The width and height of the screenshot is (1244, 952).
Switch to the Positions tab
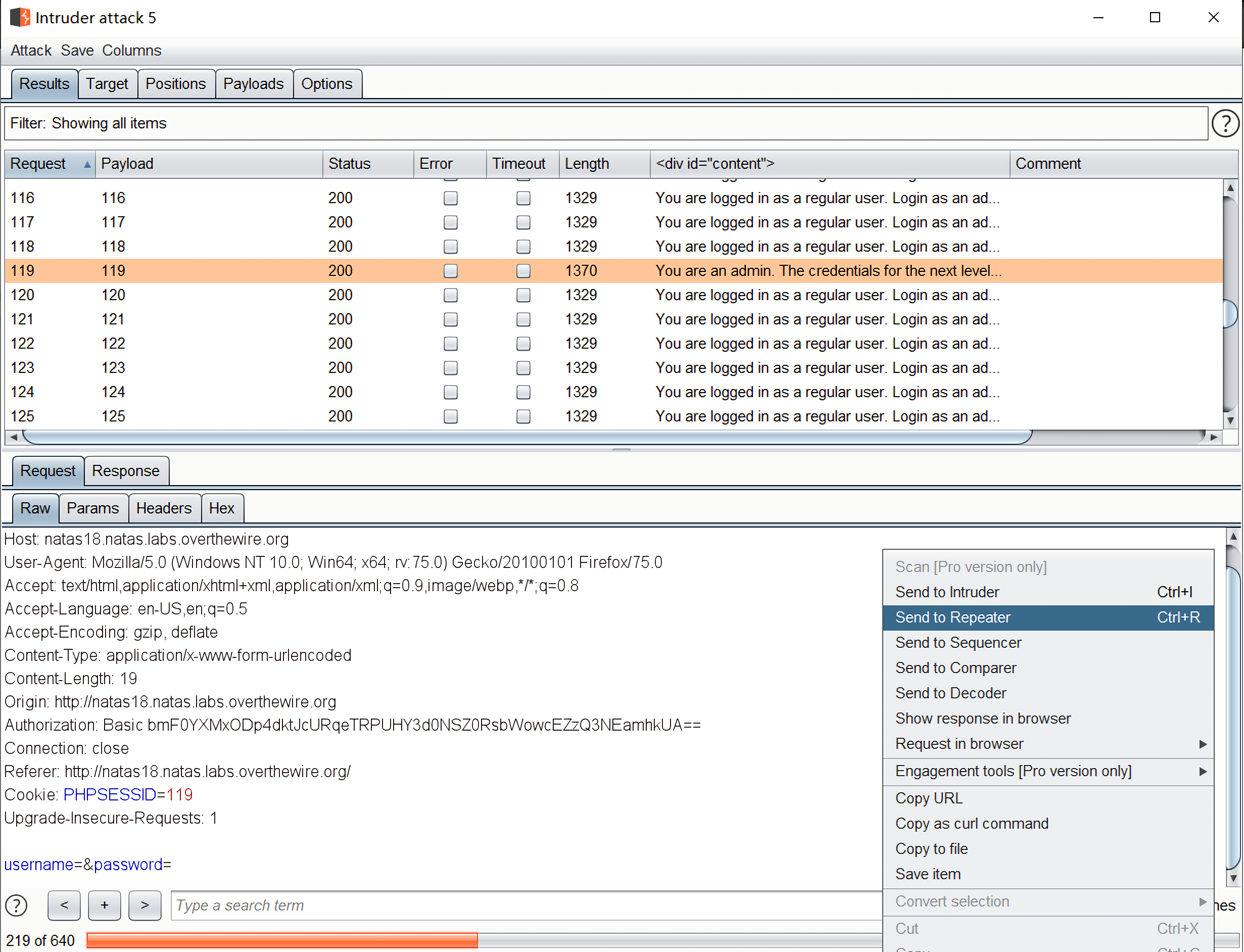point(176,84)
